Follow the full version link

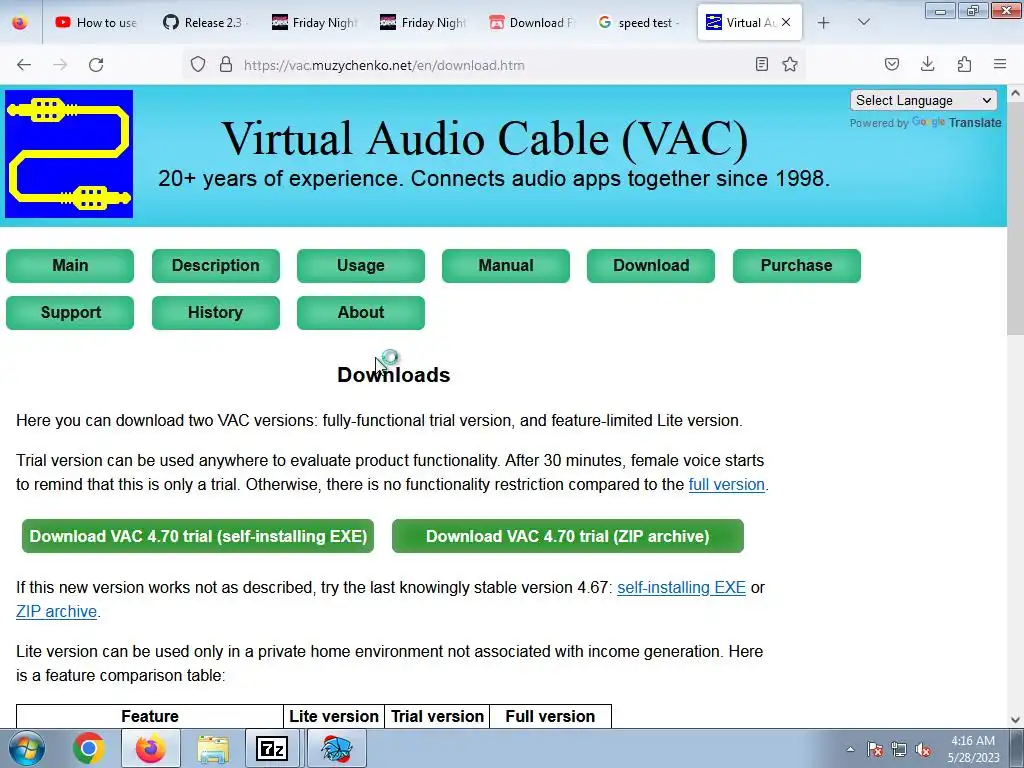point(726,485)
